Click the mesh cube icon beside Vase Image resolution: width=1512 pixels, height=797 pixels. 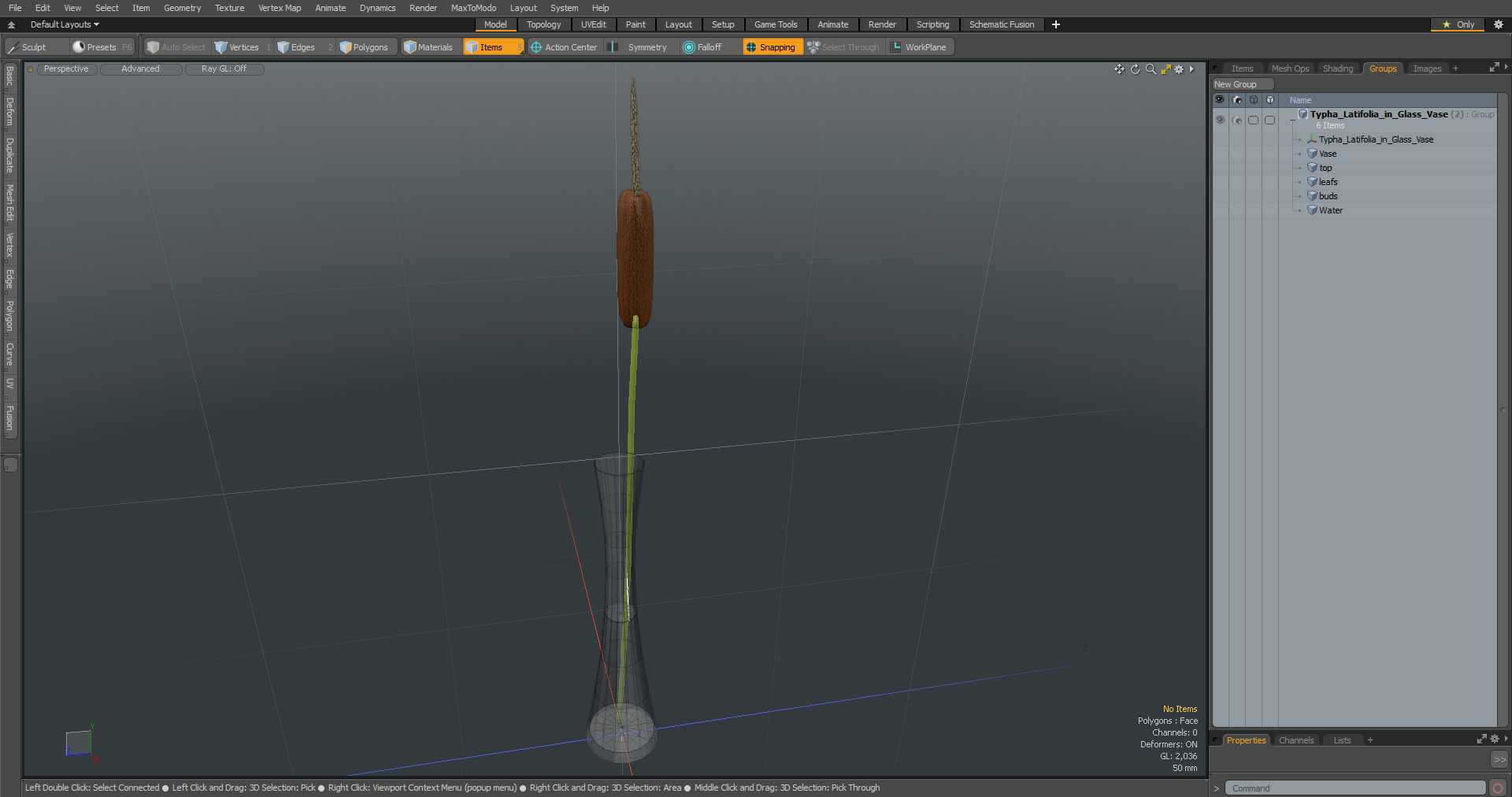click(x=1312, y=154)
